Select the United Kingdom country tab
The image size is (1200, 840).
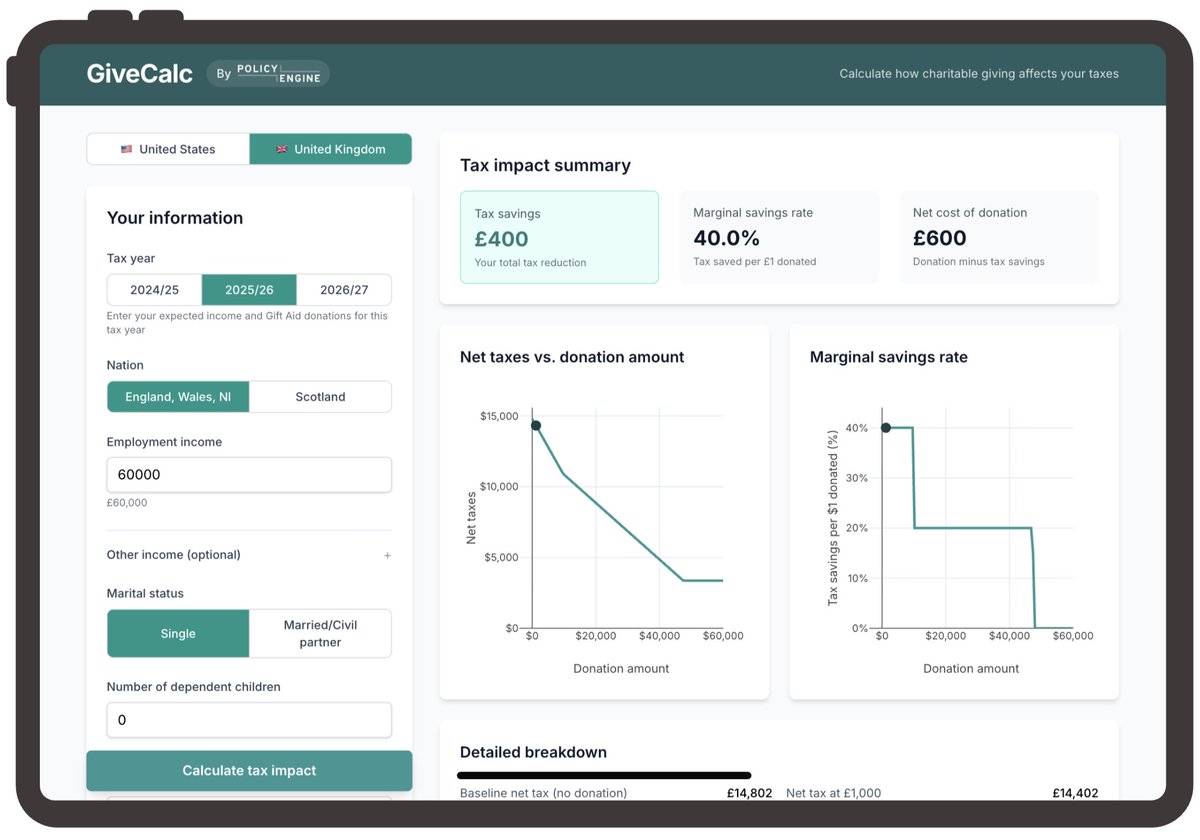click(x=330, y=149)
